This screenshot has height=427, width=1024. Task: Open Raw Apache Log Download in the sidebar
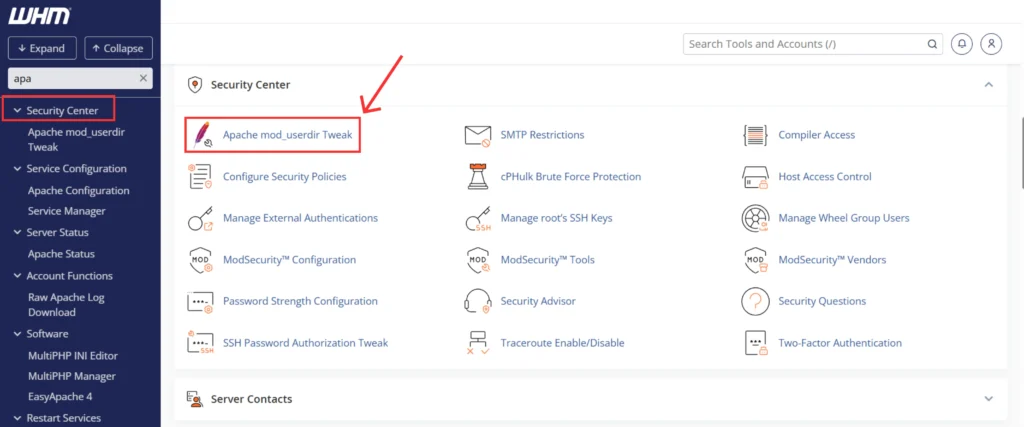(66, 304)
